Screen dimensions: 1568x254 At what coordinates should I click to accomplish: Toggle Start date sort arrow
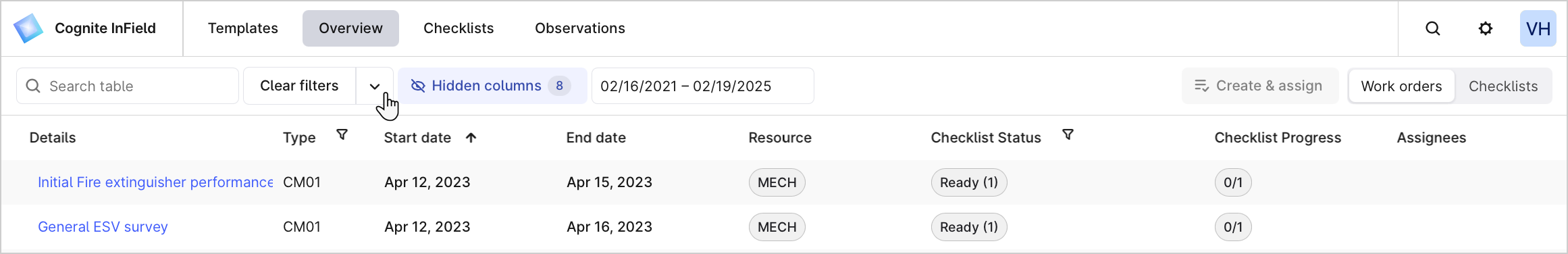(471, 138)
